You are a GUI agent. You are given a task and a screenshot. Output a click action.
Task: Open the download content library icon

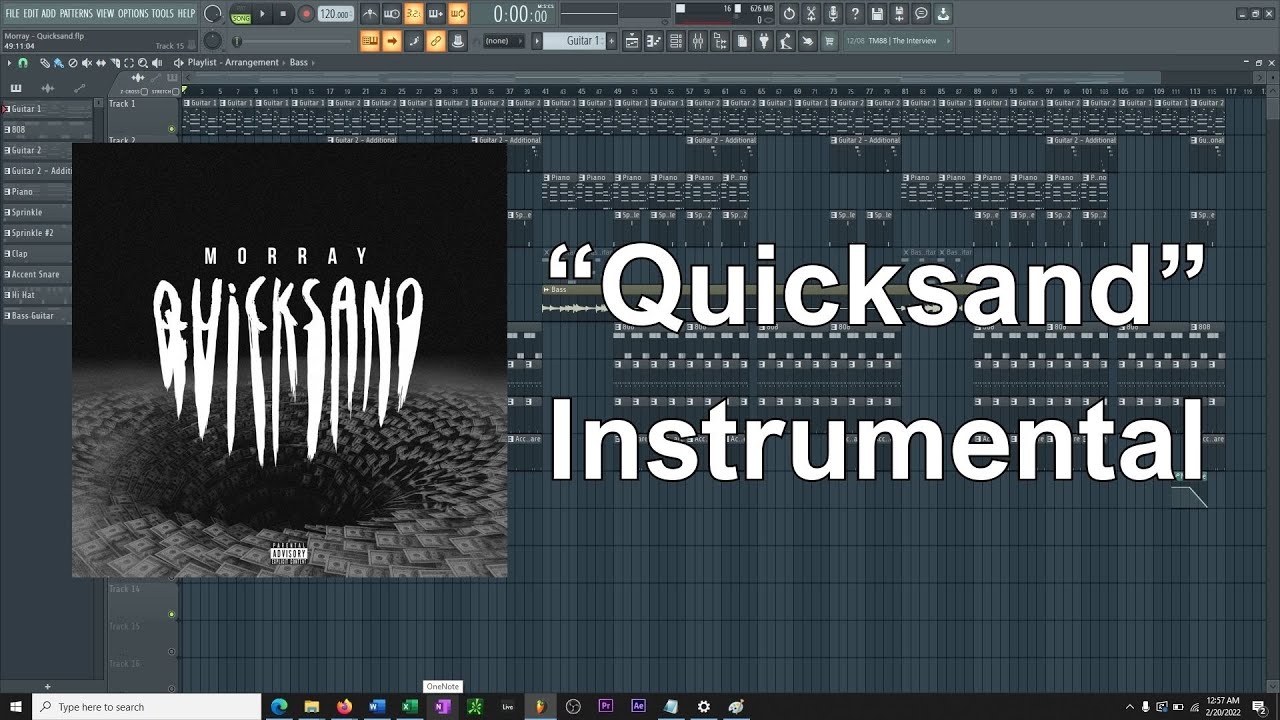click(944, 14)
